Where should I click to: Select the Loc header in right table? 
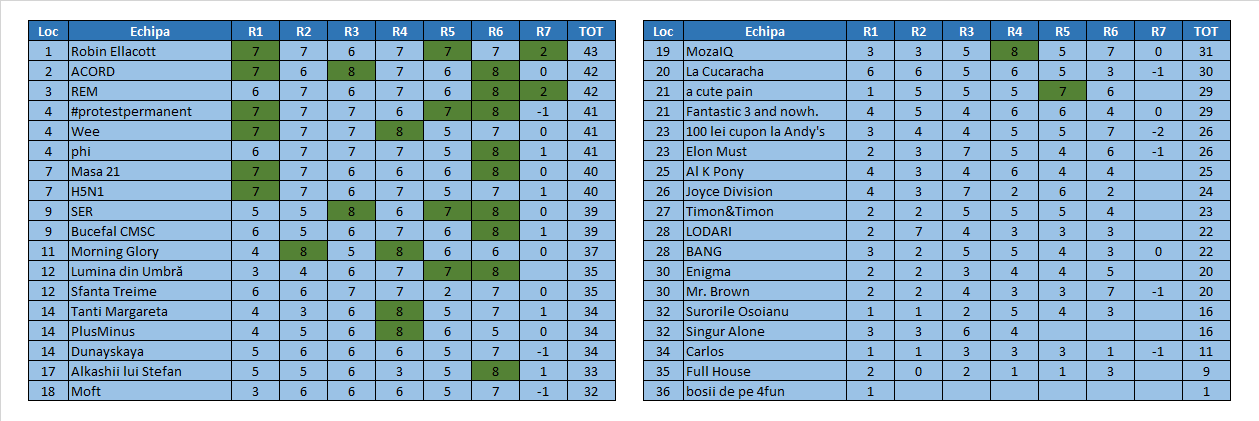[x=663, y=31]
